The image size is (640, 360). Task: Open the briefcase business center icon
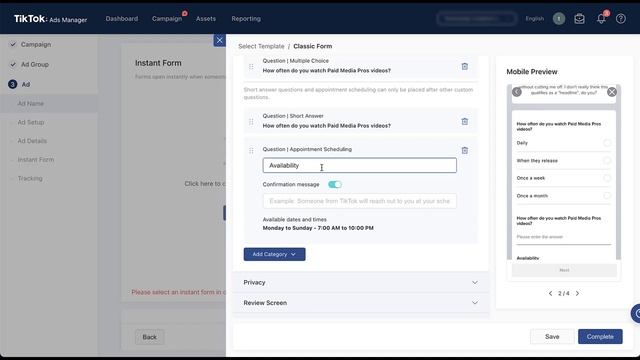579,19
